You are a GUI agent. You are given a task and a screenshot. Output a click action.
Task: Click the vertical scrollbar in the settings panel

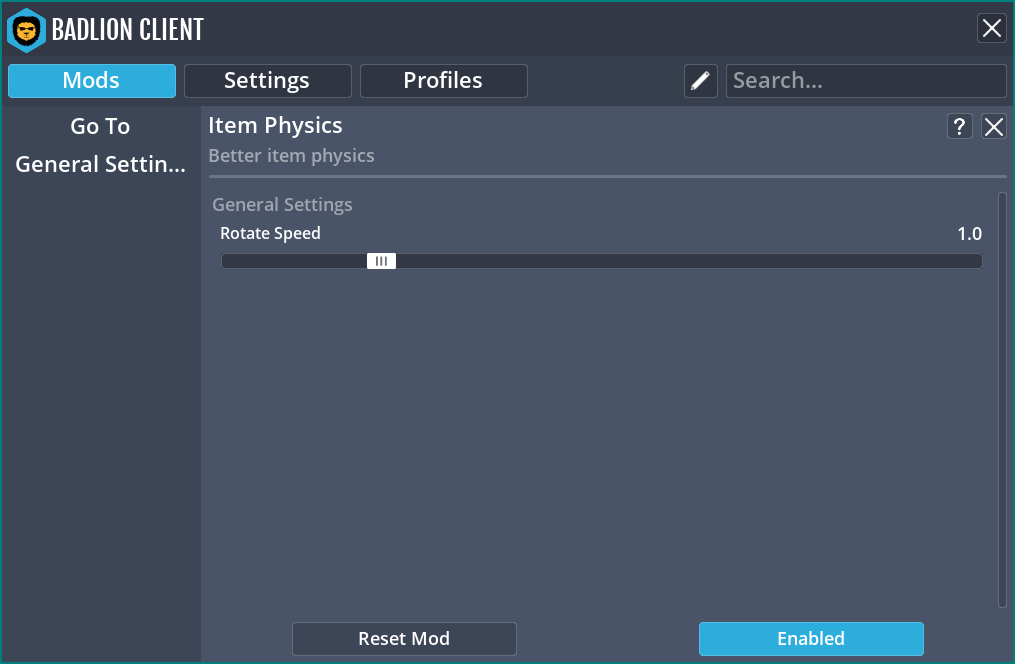(1002, 400)
